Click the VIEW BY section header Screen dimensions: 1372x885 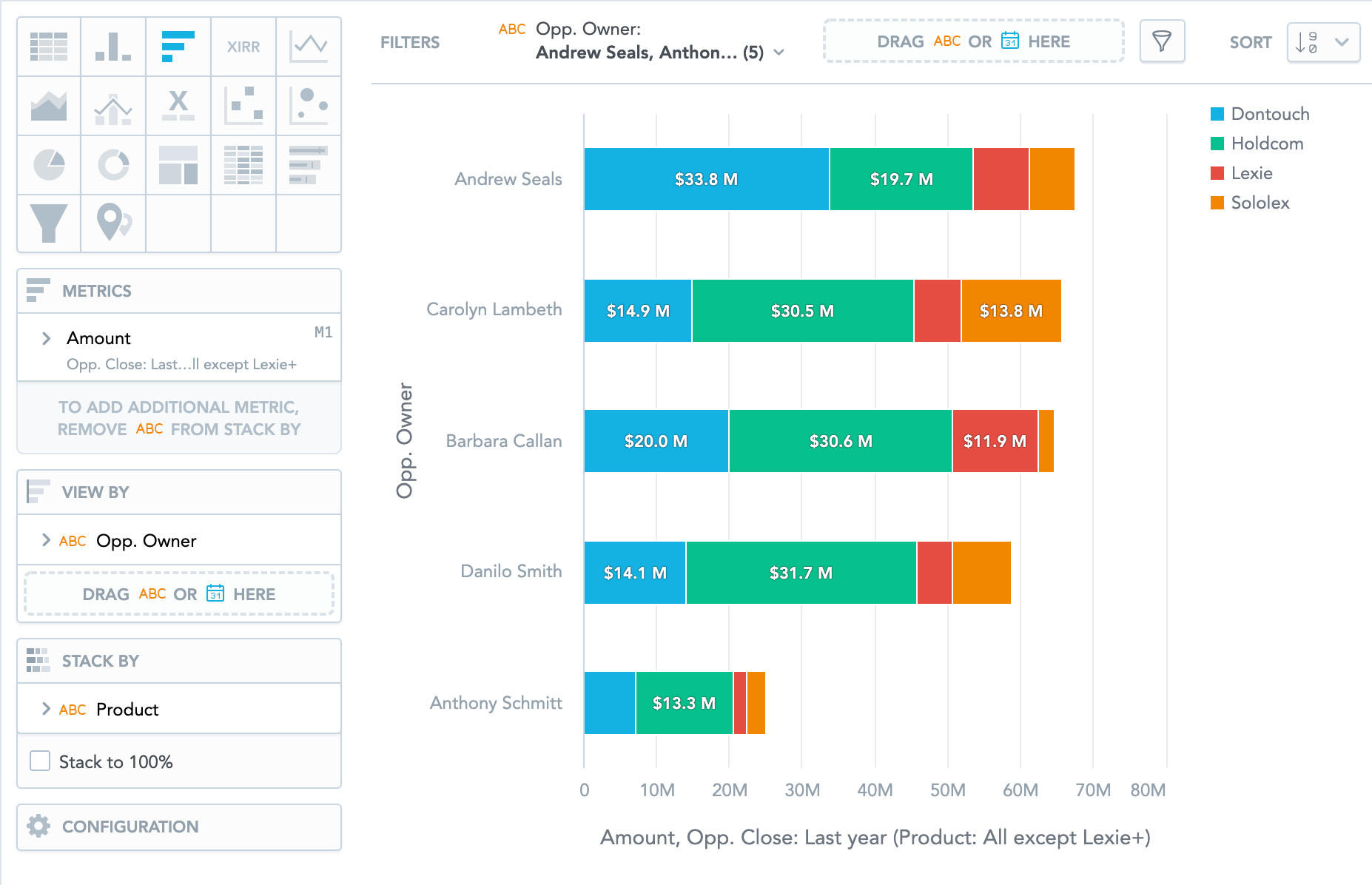179,492
